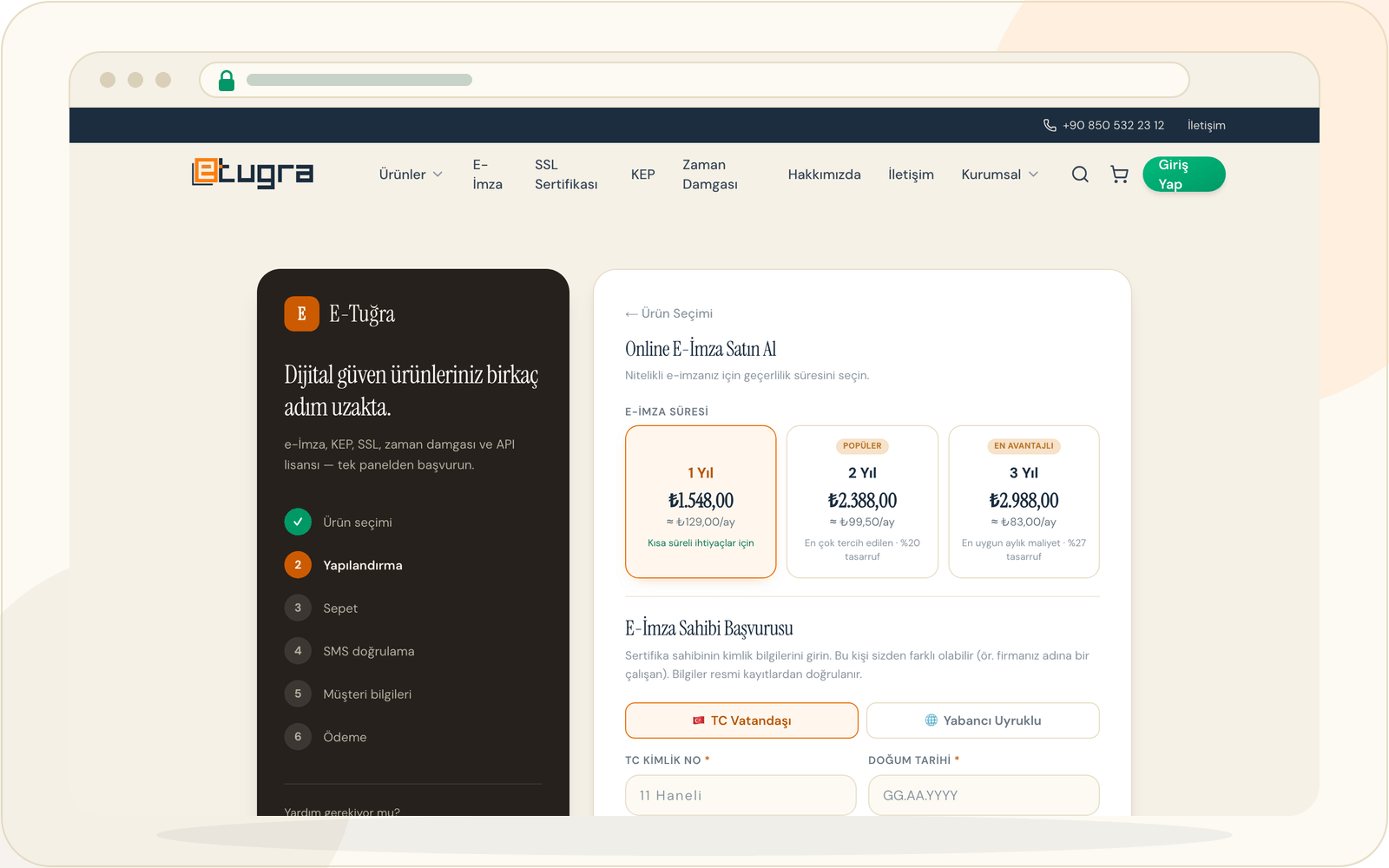Click the EN AVANTAJLI badge
The width and height of the screenshot is (1389, 868).
[1024, 446]
